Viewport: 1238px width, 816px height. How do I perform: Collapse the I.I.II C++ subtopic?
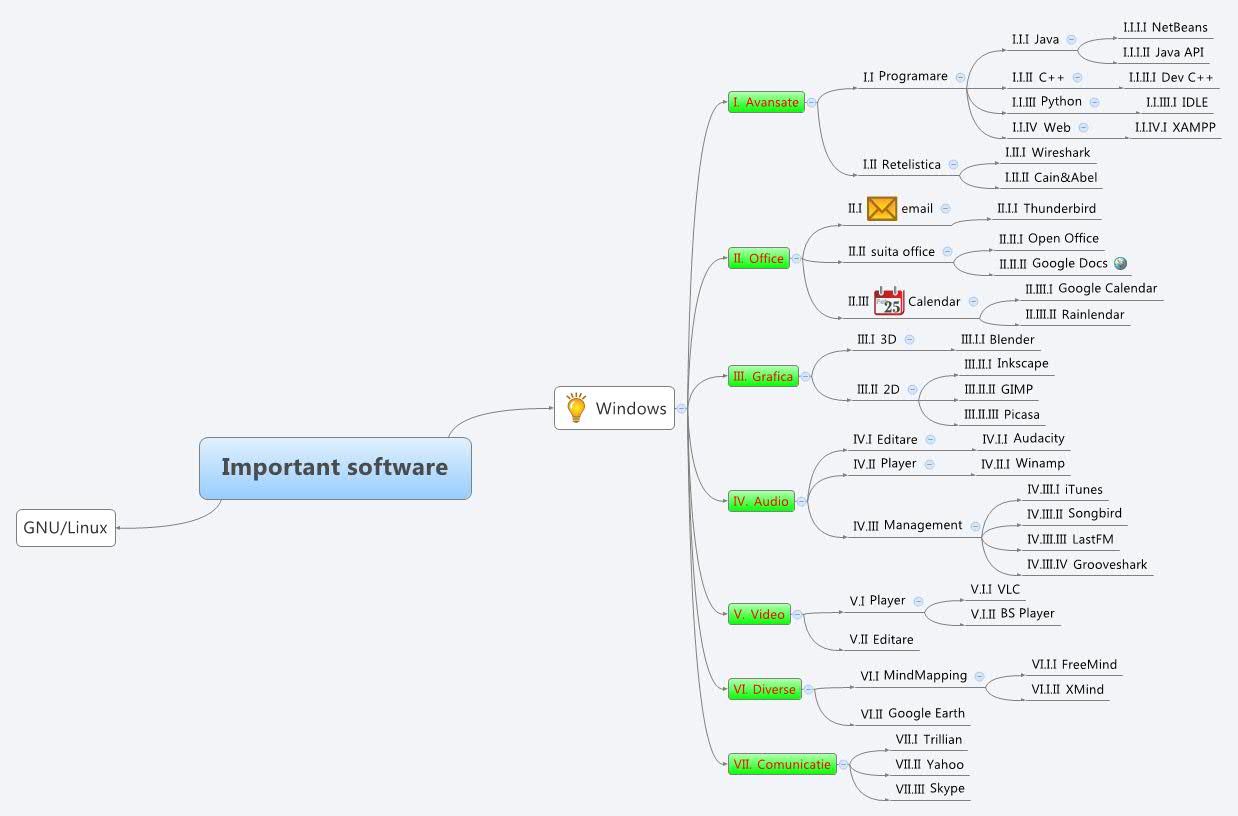pyautogui.click(x=1077, y=77)
